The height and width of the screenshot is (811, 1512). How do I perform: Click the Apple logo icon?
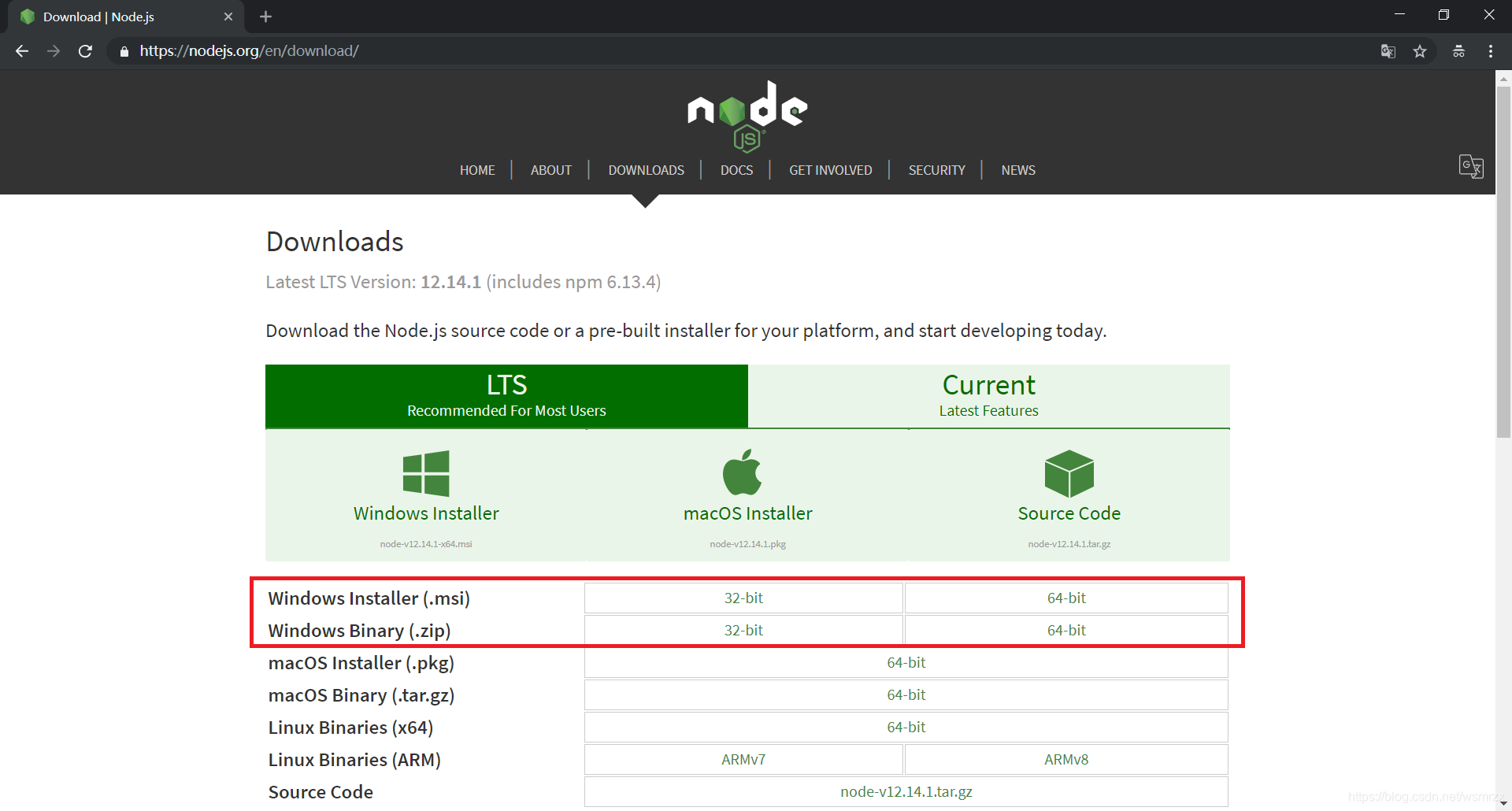coord(742,472)
